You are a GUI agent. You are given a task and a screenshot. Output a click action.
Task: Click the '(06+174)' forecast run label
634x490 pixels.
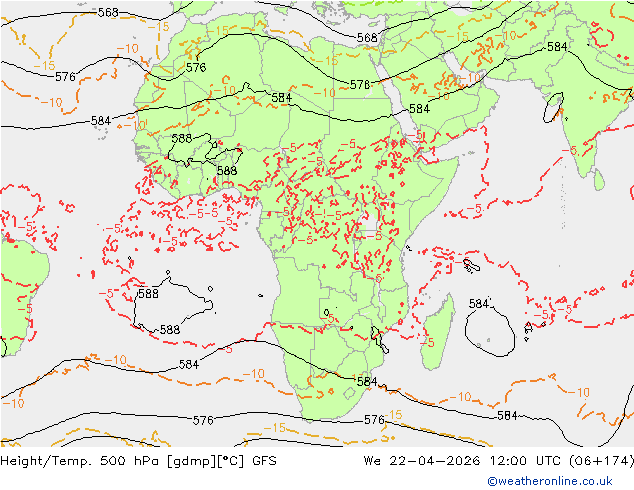(x=601, y=461)
